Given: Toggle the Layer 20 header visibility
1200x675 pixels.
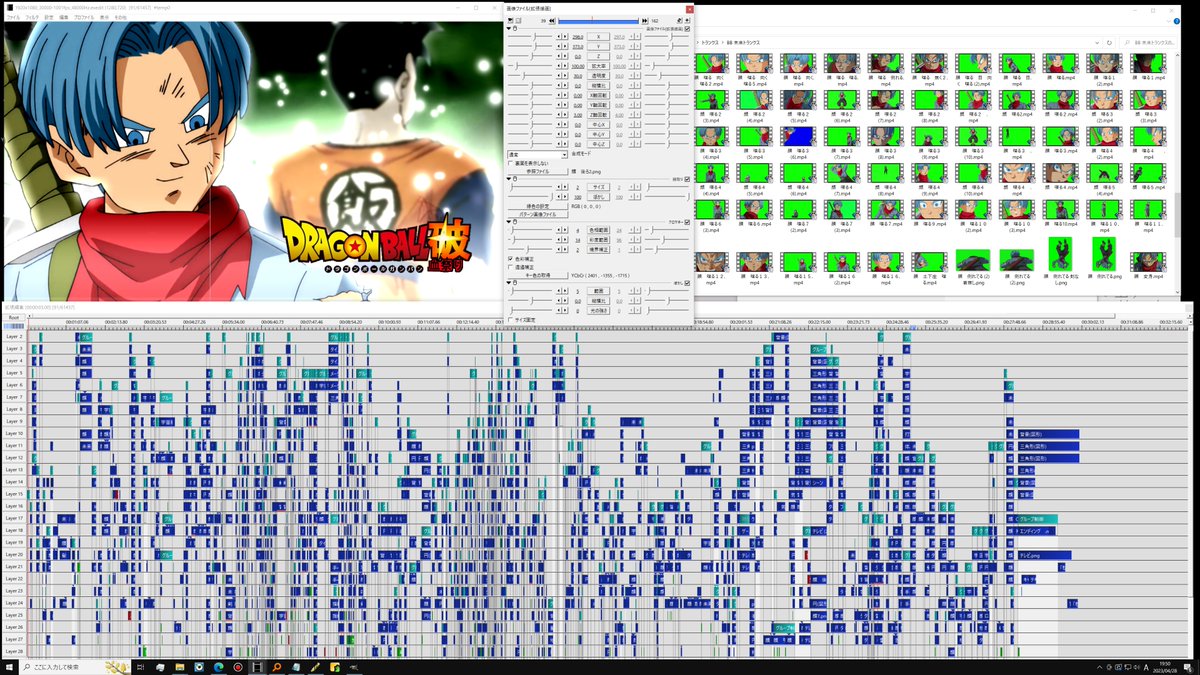Looking at the screenshot, I should pyautogui.click(x=15, y=554).
